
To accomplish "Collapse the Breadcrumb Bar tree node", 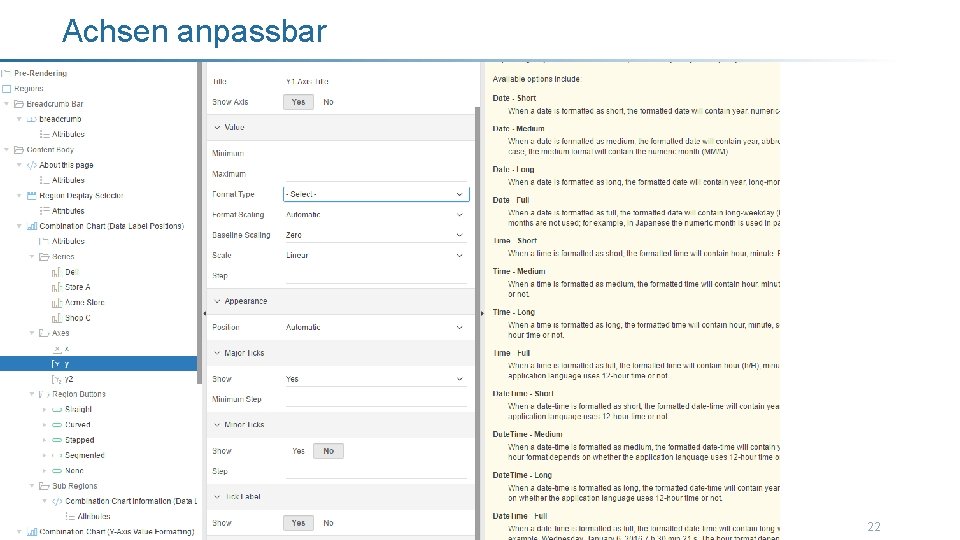I will pyautogui.click(x=7, y=104).
